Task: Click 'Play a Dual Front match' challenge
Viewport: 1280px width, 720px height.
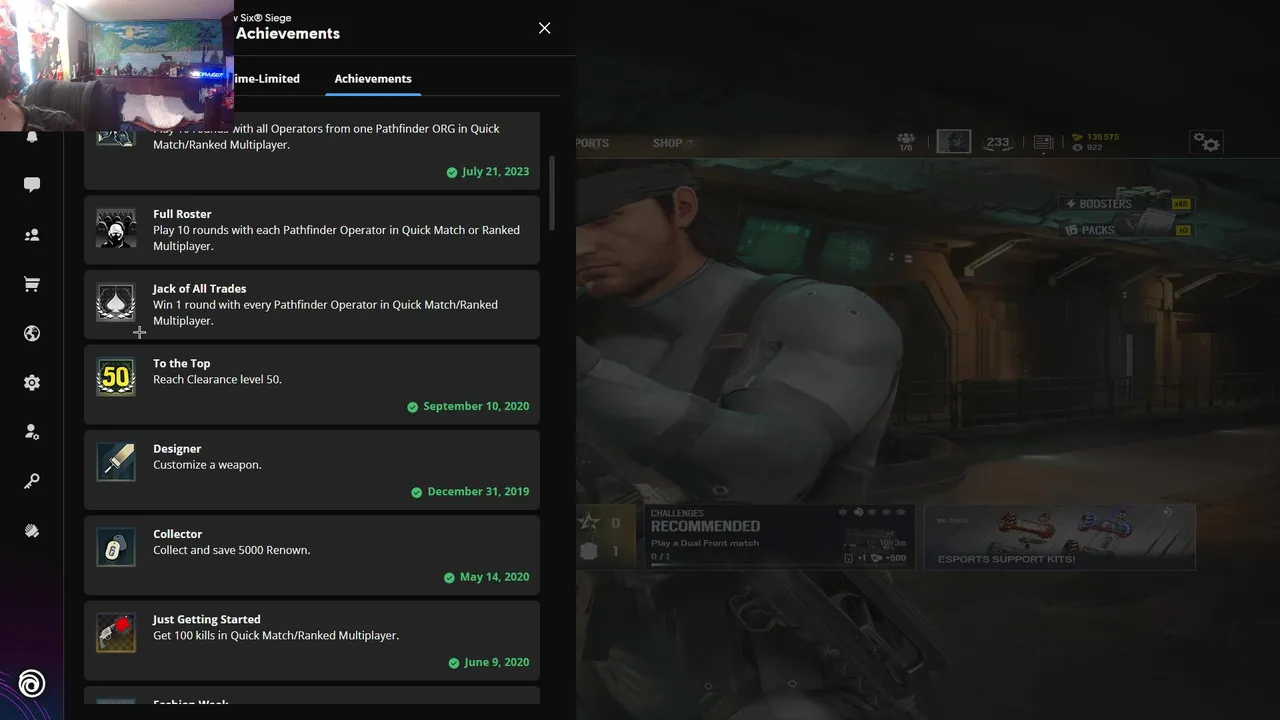Action: click(705, 543)
